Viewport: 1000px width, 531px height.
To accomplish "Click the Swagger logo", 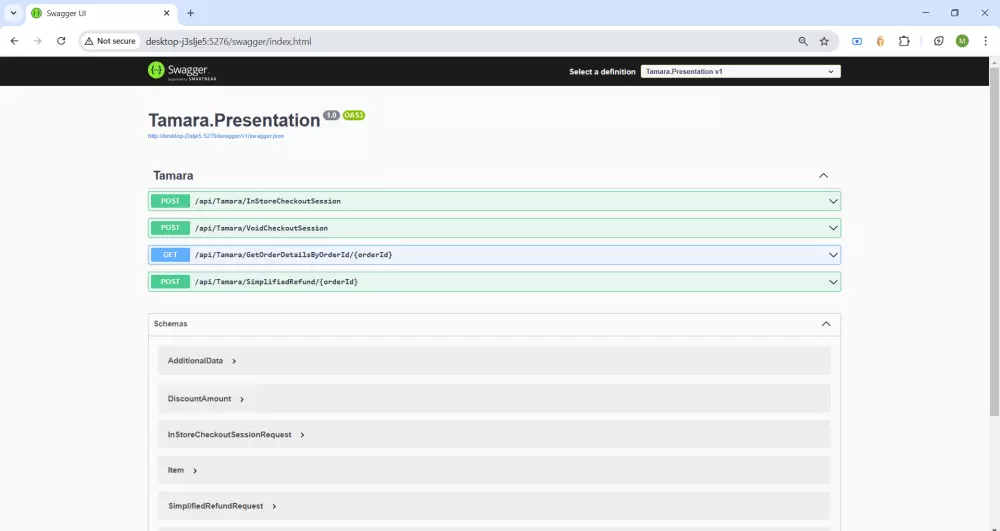I will point(182,71).
